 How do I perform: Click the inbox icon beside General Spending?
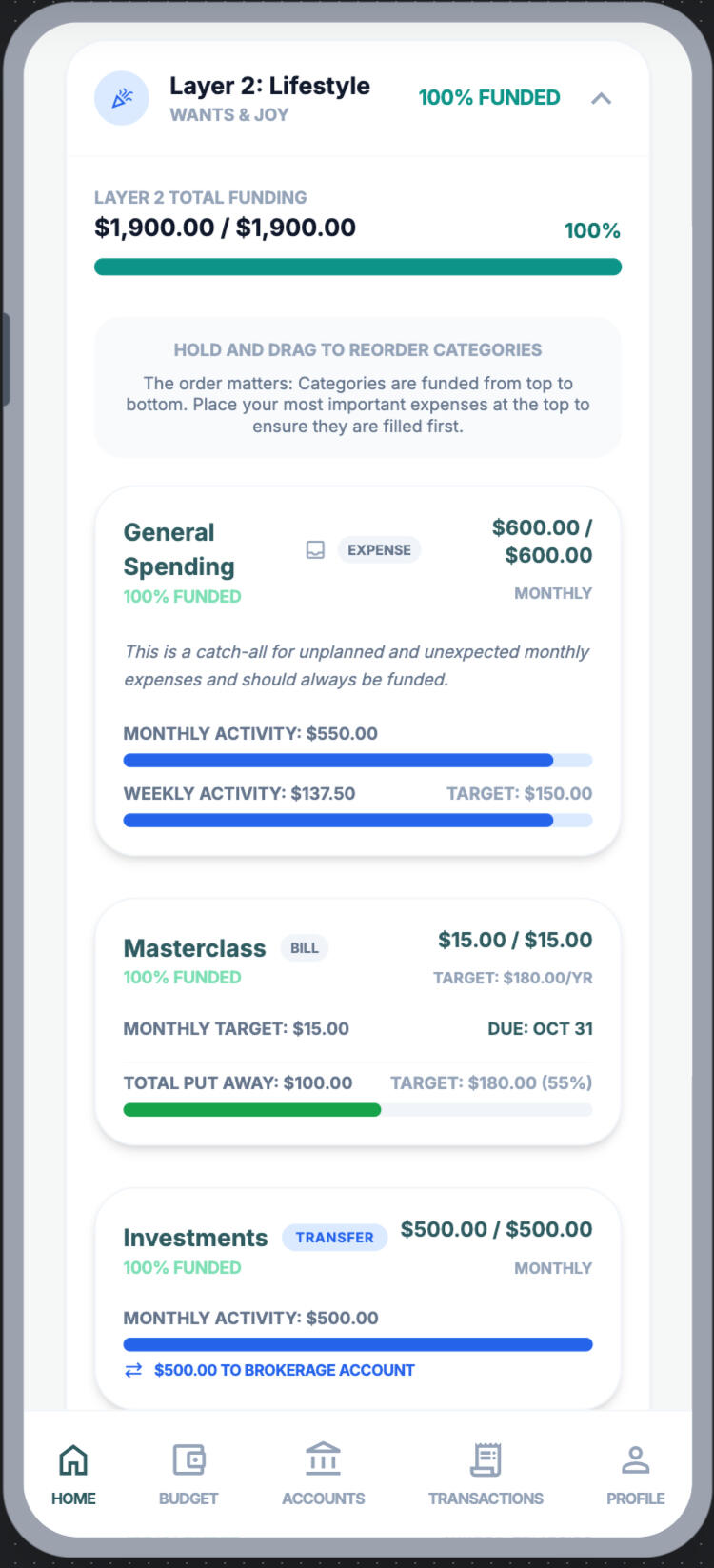pyautogui.click(x=315, y=550)
